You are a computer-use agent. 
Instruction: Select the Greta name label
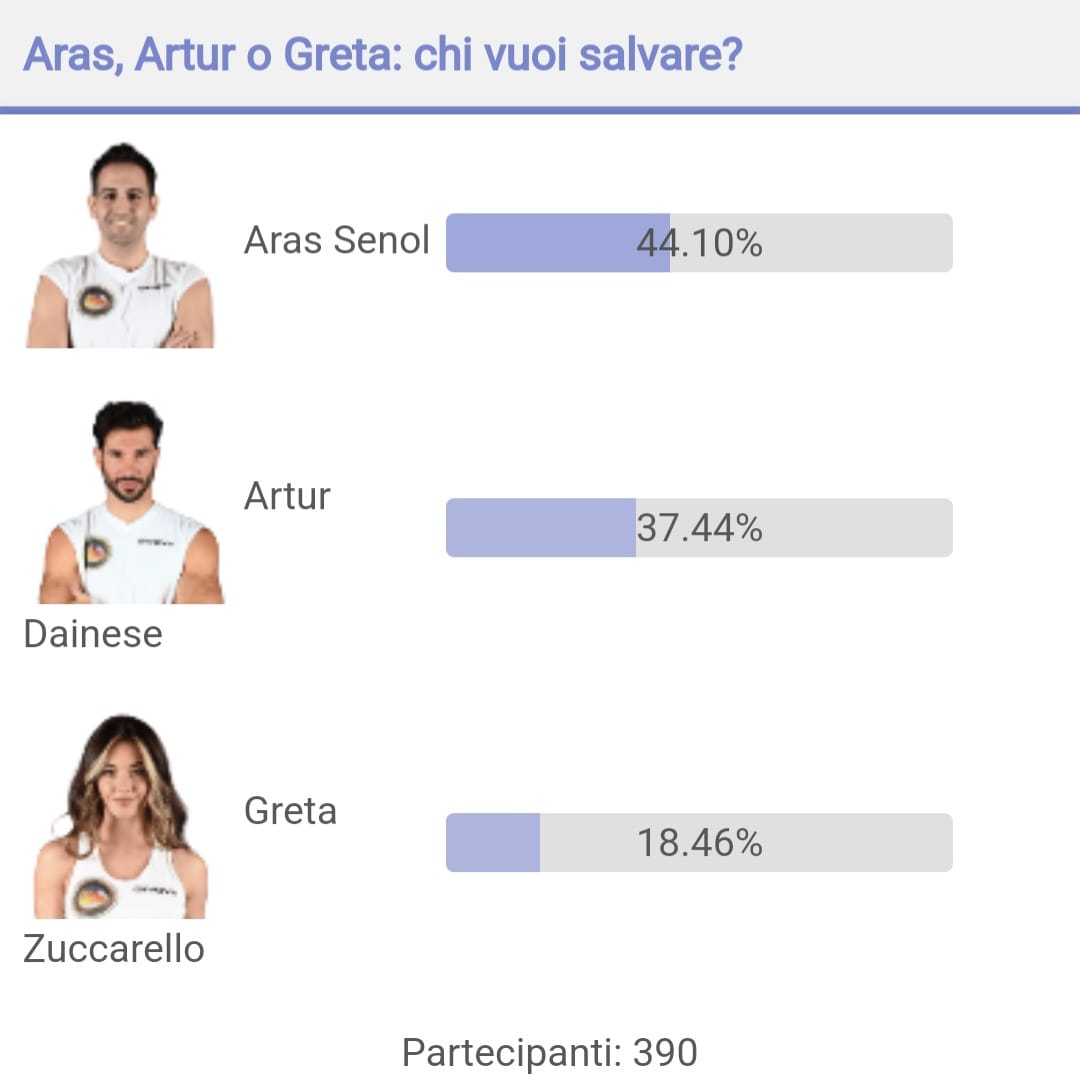(291, 811)
